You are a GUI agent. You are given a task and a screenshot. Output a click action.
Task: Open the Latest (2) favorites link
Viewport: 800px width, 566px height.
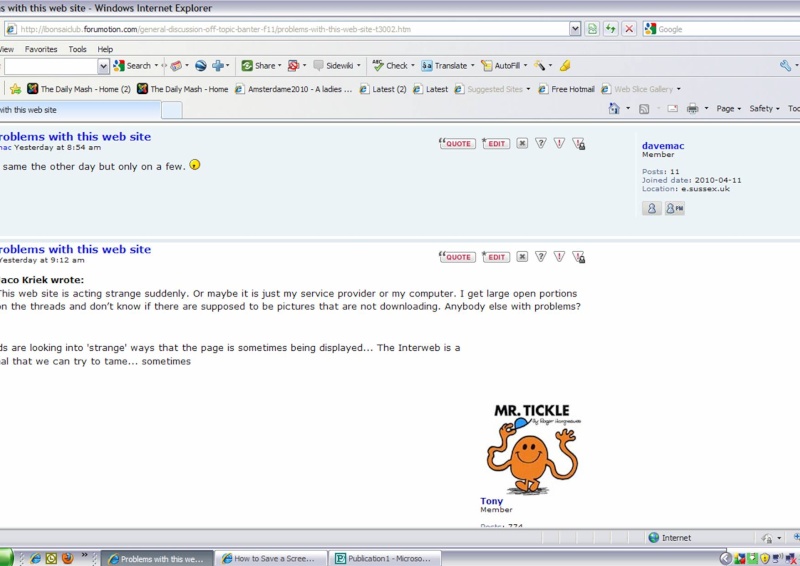[x=383, y=89]
